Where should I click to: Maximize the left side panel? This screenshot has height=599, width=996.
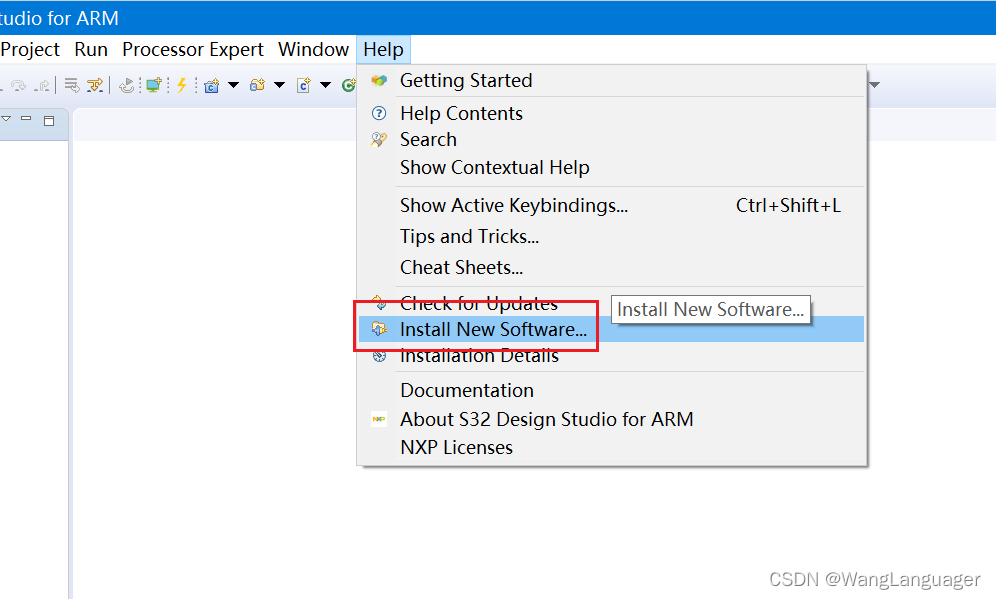[x=49, y=121]
